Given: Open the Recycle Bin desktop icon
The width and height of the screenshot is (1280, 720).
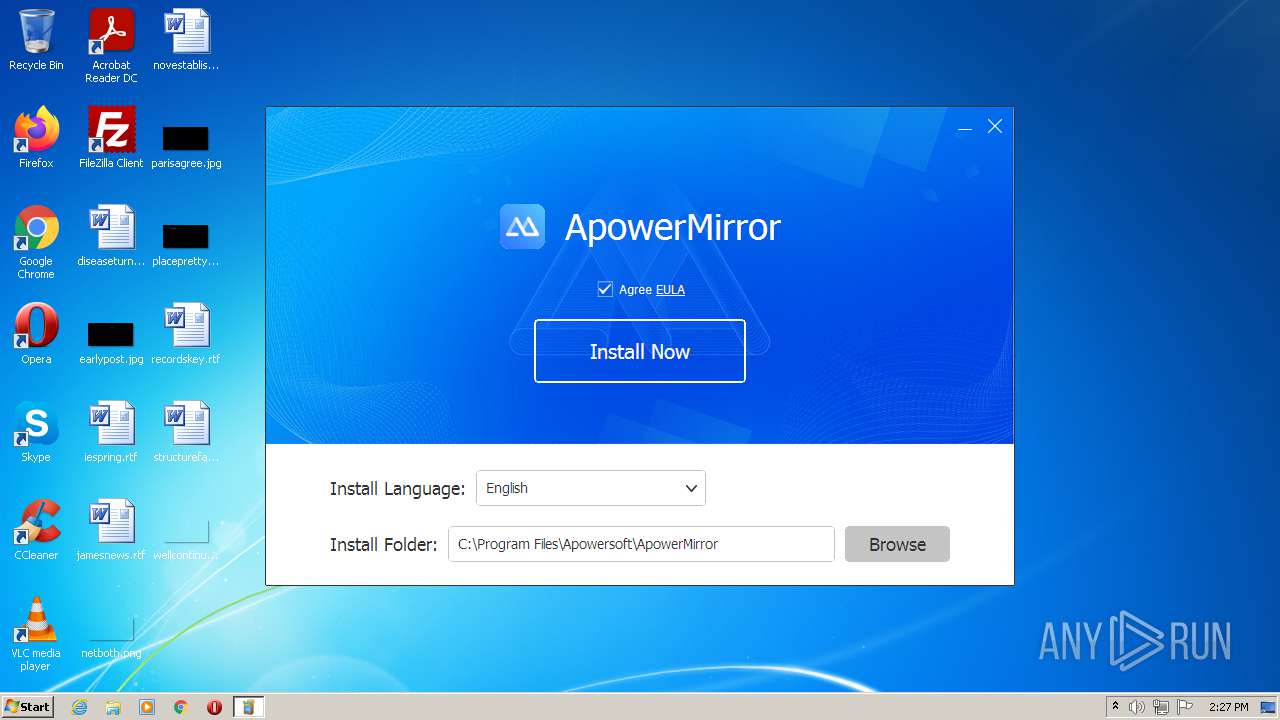Looking at the screenshot, I should point(36,40).
